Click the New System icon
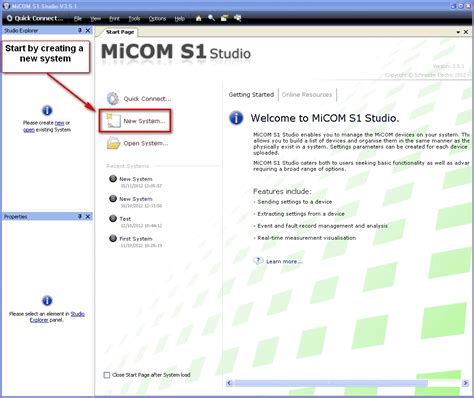 113,121
